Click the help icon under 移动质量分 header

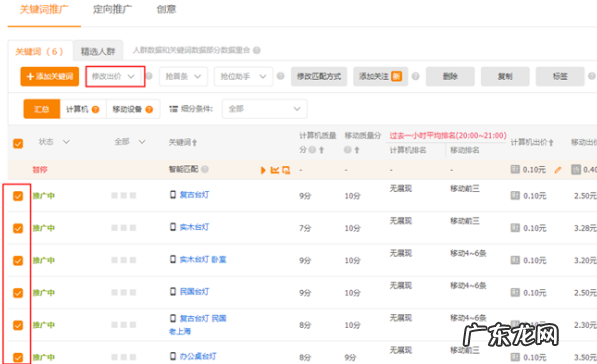[x=347, y=150]
